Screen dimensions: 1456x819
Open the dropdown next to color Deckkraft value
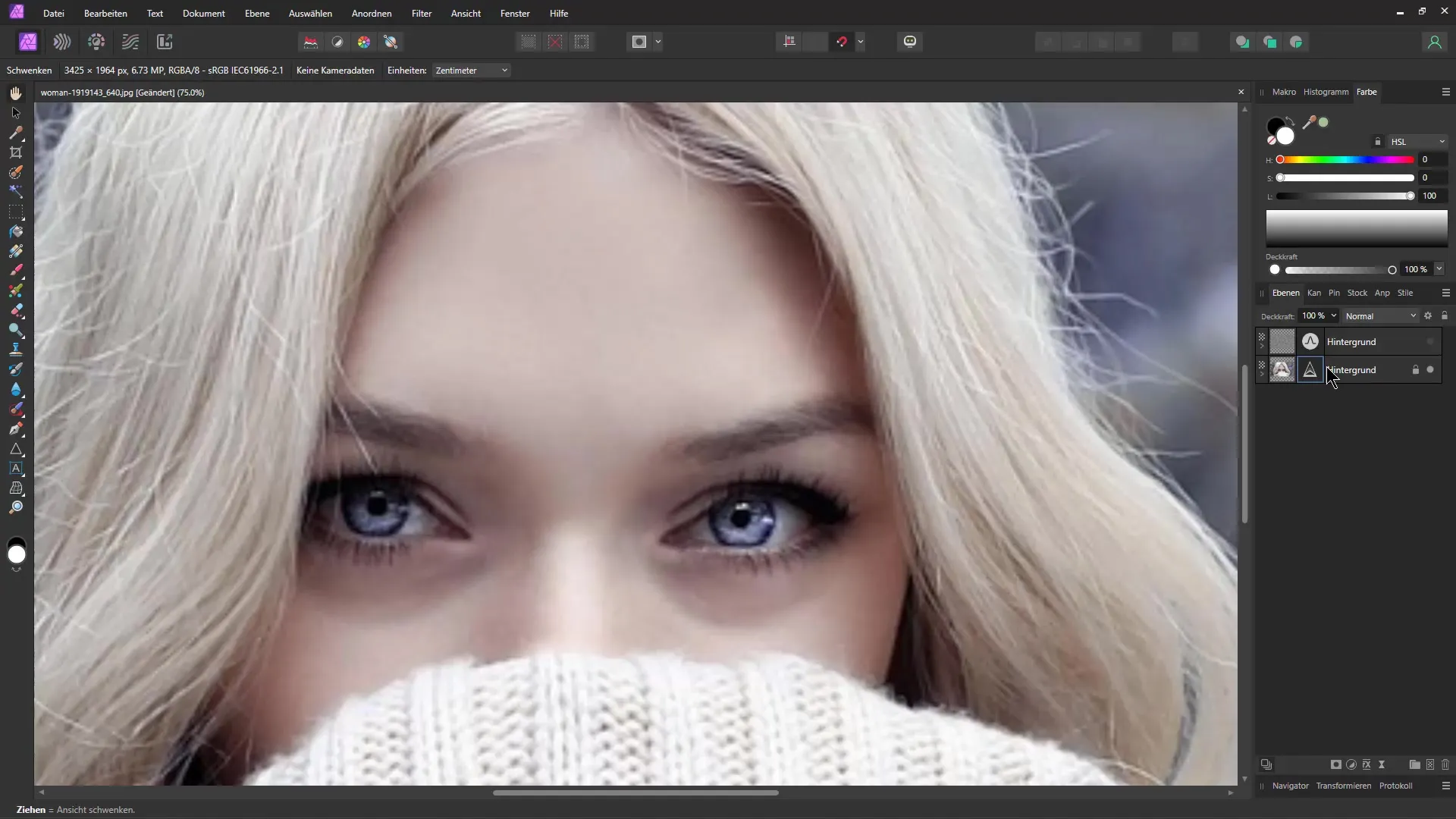pyautogui.click(x=1439, y=269)
